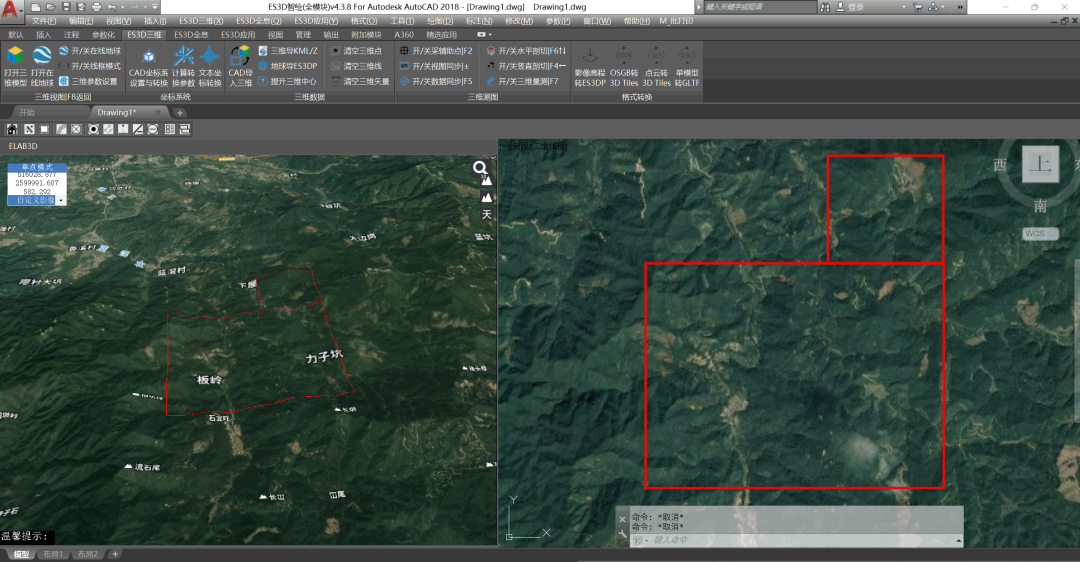Toggle 开/关在线地球 online globe
Viewport: 1080px width, 562px height.
(x=90, y=50)
